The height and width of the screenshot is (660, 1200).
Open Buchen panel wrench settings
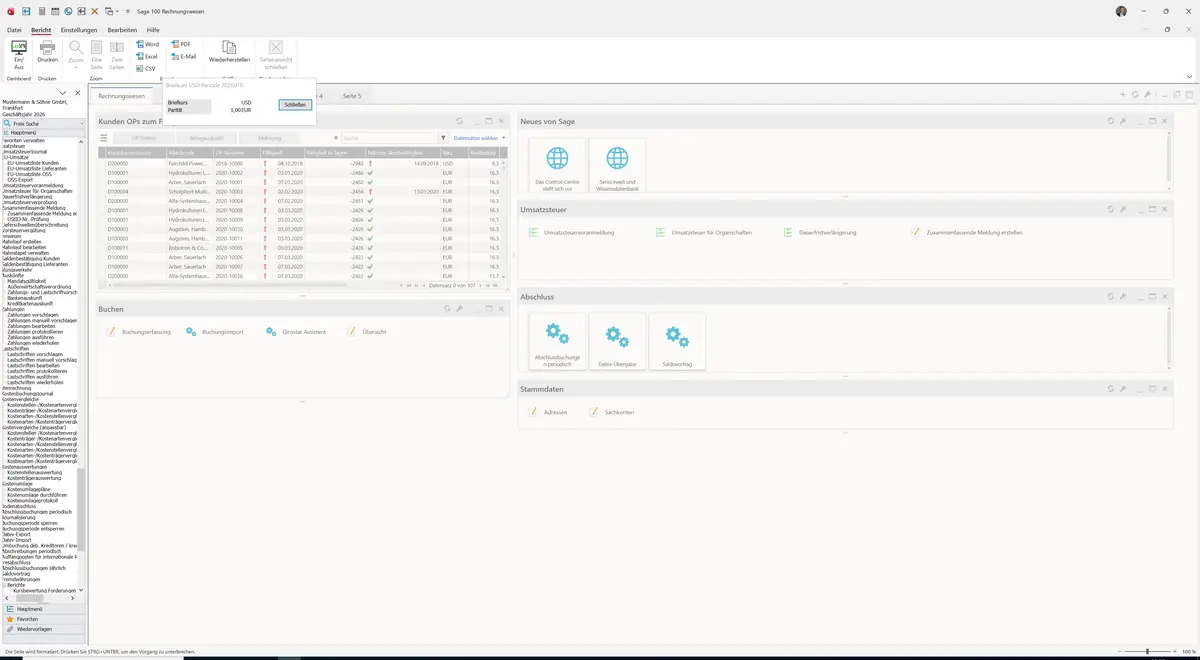pos(459,309)
